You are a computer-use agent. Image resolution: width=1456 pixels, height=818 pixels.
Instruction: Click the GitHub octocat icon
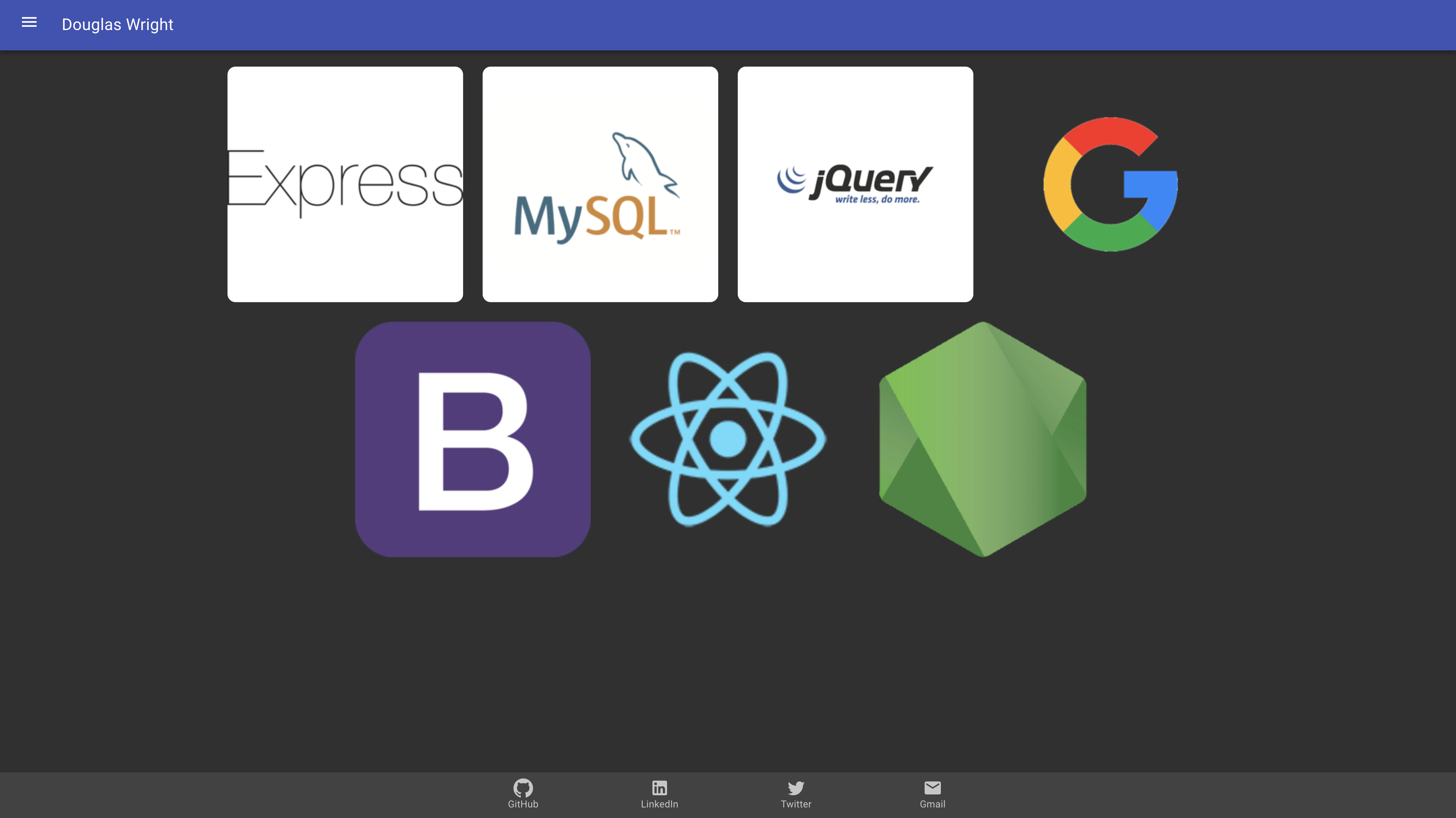523,788
